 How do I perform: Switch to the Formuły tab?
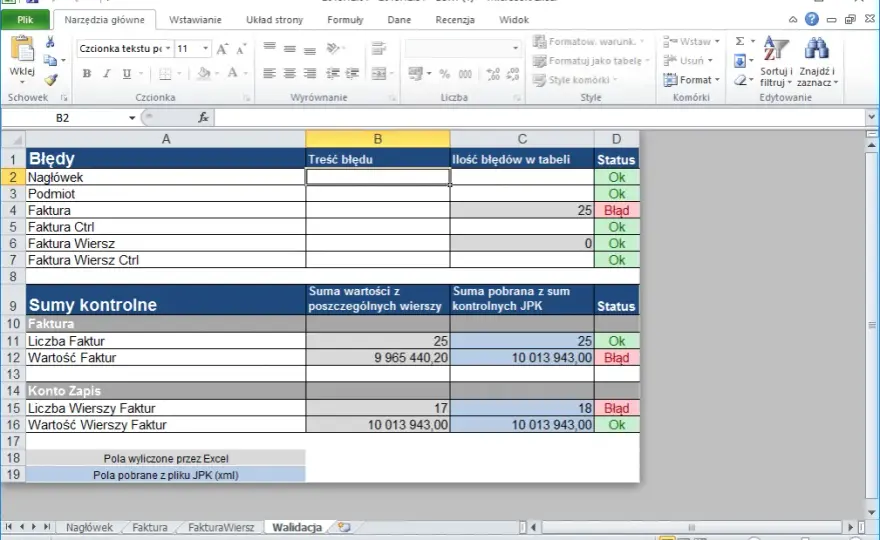345,20
